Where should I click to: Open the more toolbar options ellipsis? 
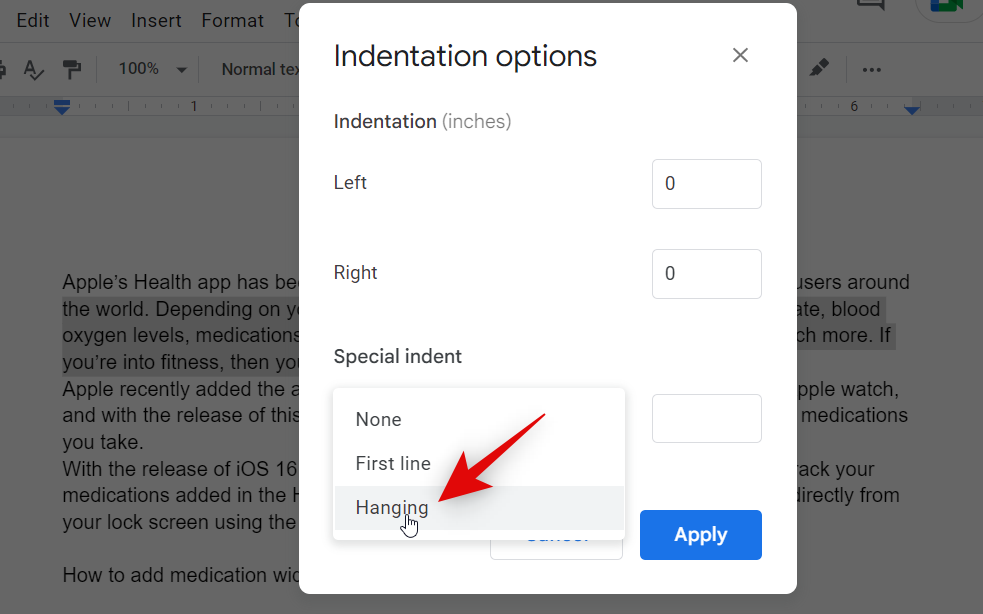pos(872,69)
